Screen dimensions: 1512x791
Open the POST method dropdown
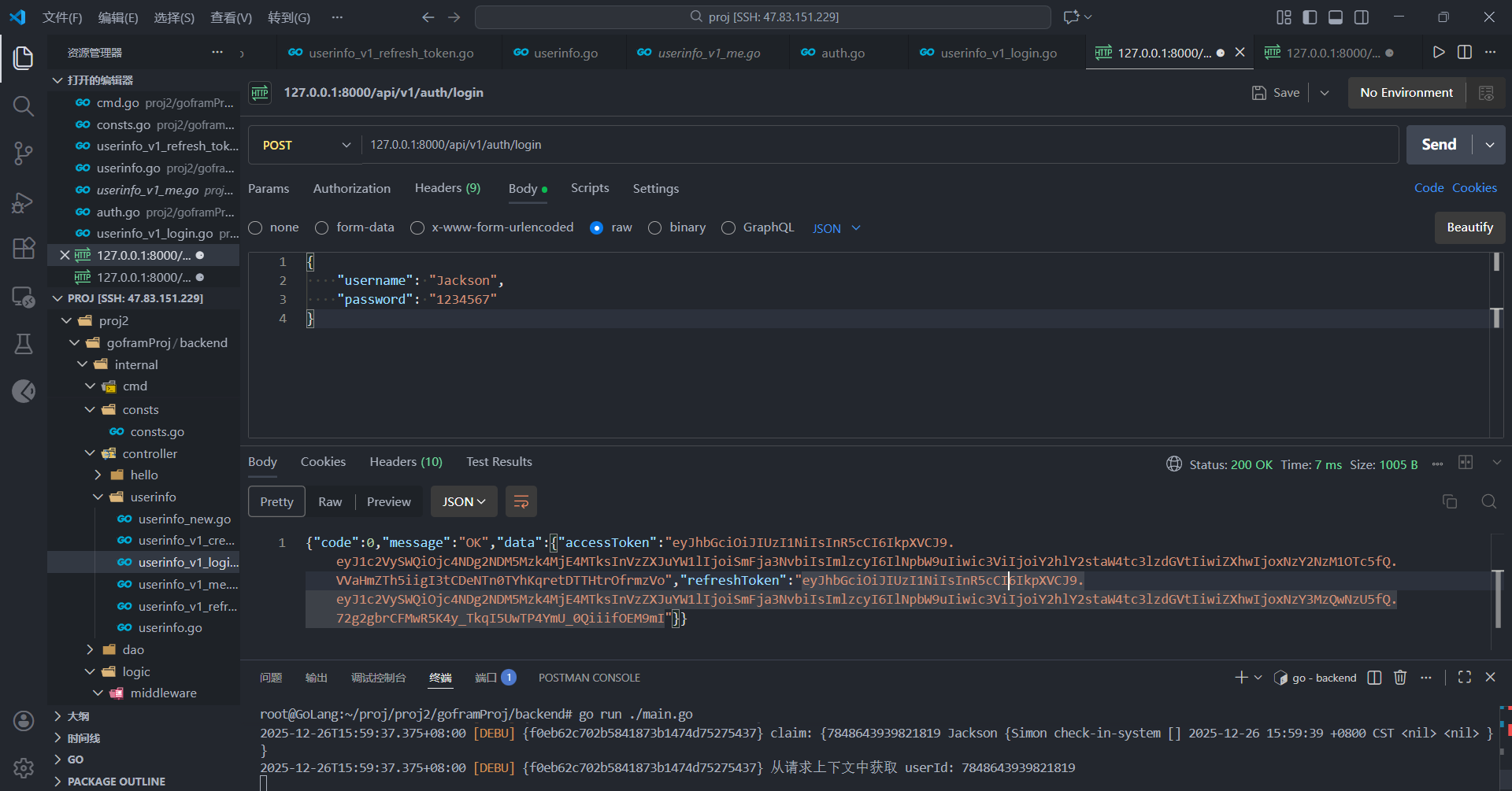tap(306, 145)
